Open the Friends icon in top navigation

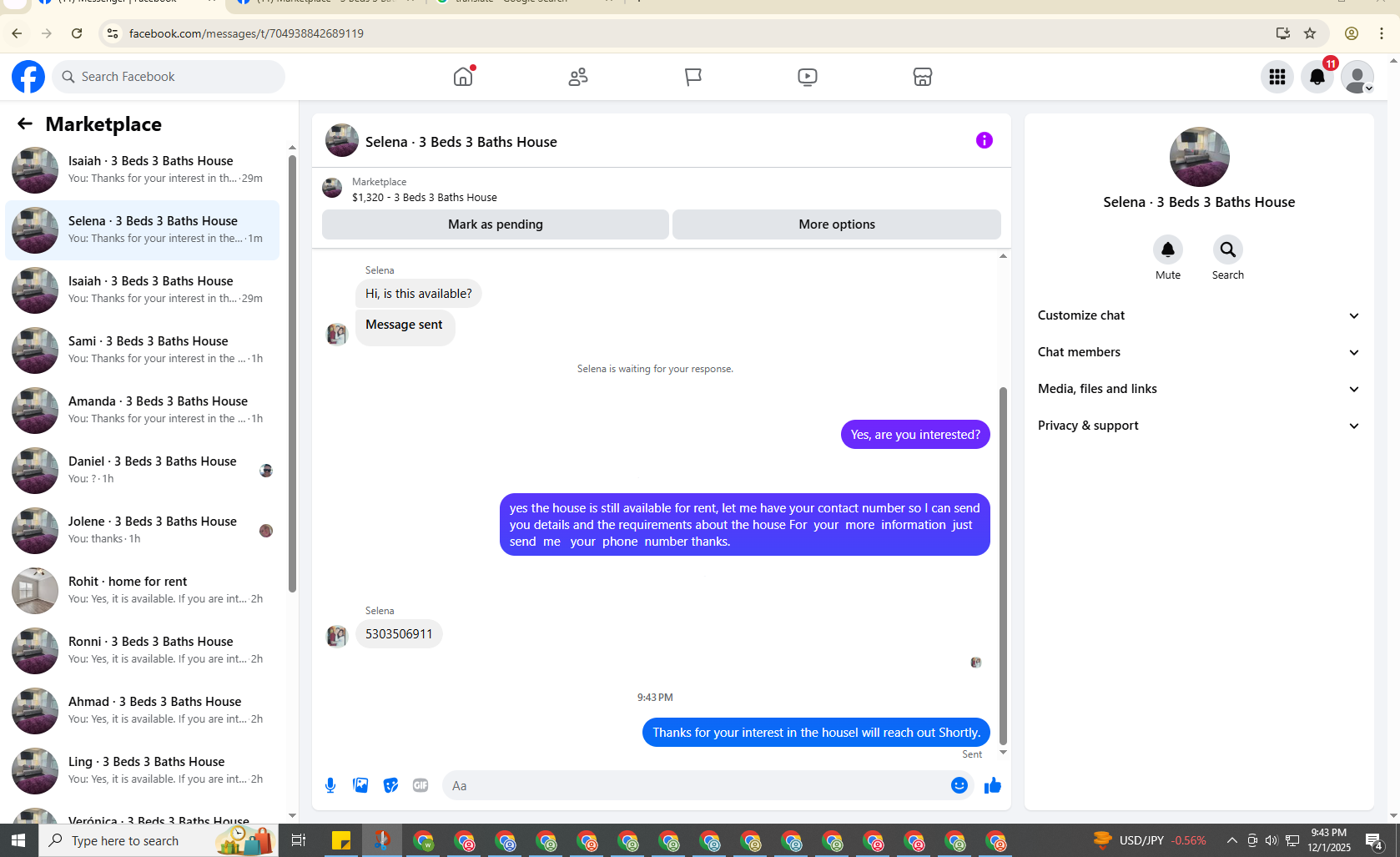(x=578, y=77)
